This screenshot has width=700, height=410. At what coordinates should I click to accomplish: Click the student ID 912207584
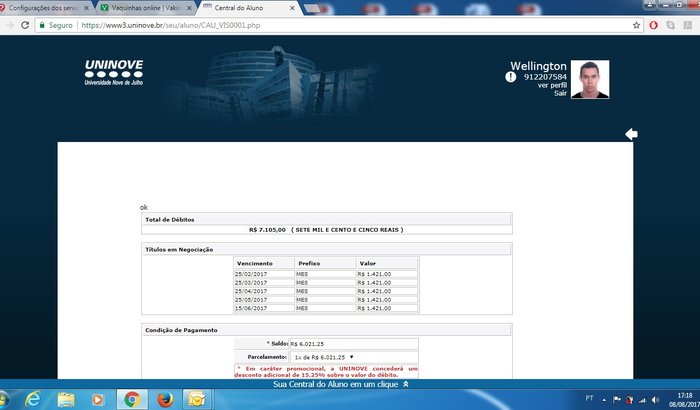click(x=545, y=77)
